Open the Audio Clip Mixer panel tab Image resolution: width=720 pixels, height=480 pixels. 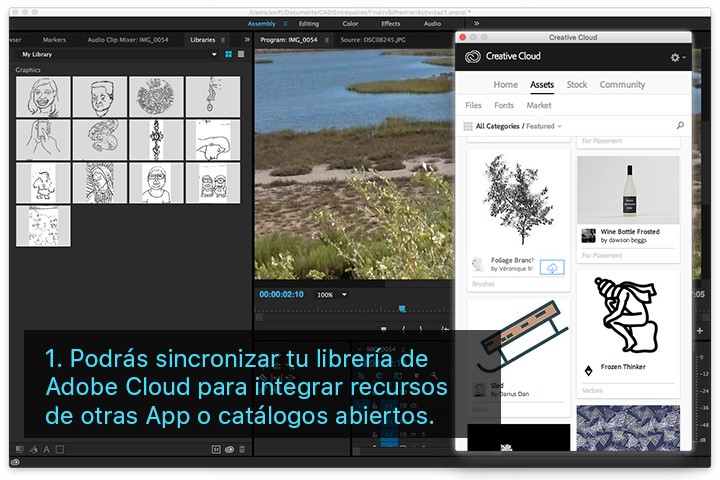[128, 40]
